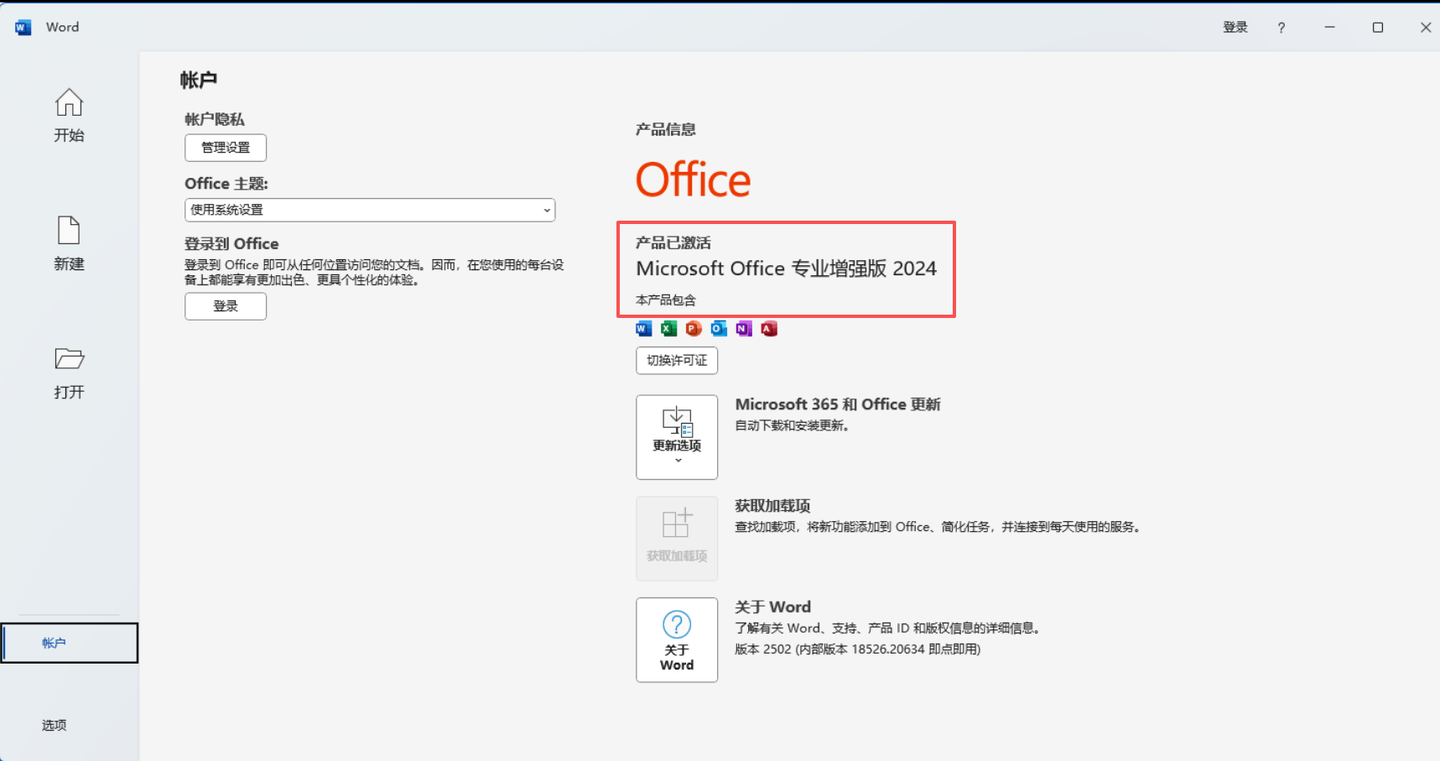
Task: Go to the 打开 open page
Action: [x=69, y=373]
